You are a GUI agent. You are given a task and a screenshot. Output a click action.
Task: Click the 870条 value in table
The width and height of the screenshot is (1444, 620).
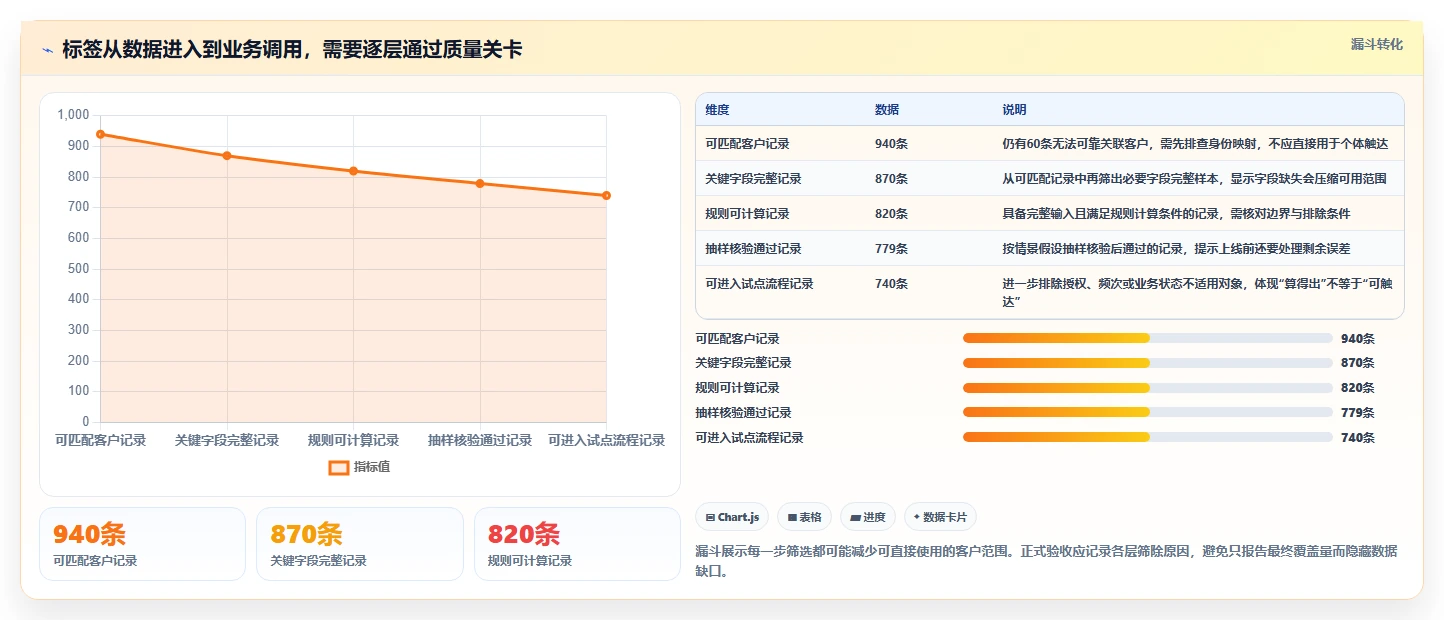pyautogui.click(x=891, y=179)
